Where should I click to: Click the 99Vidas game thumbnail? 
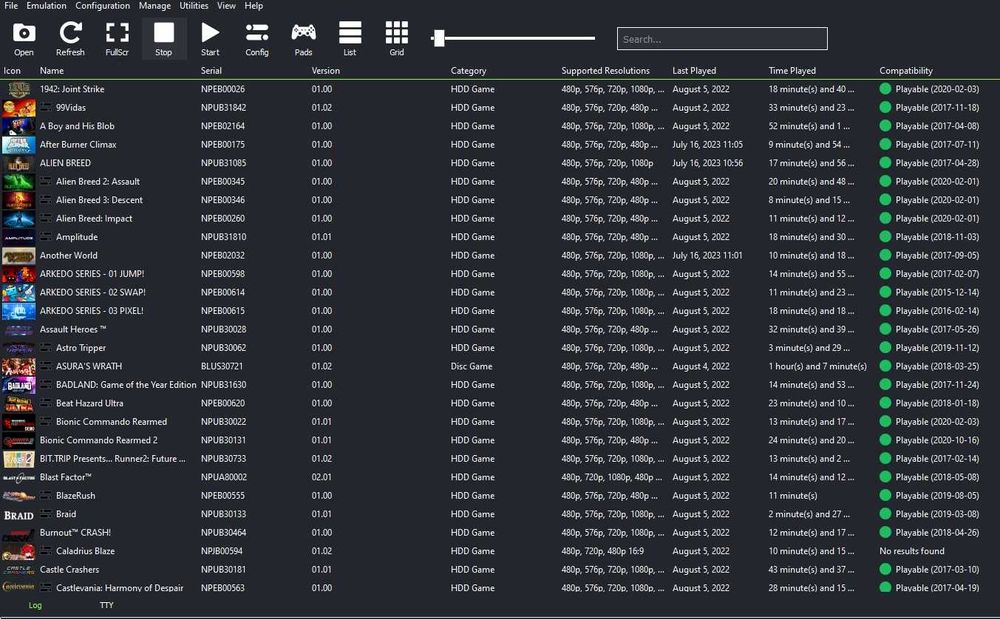point(18,108)
